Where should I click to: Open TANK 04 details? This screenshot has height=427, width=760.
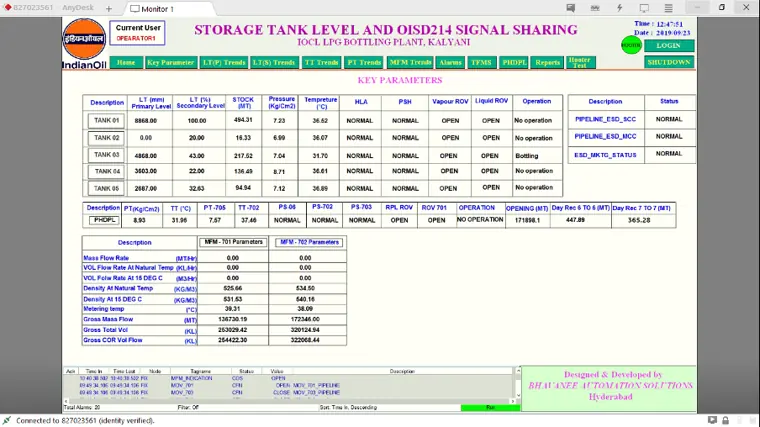coord(106,172)
